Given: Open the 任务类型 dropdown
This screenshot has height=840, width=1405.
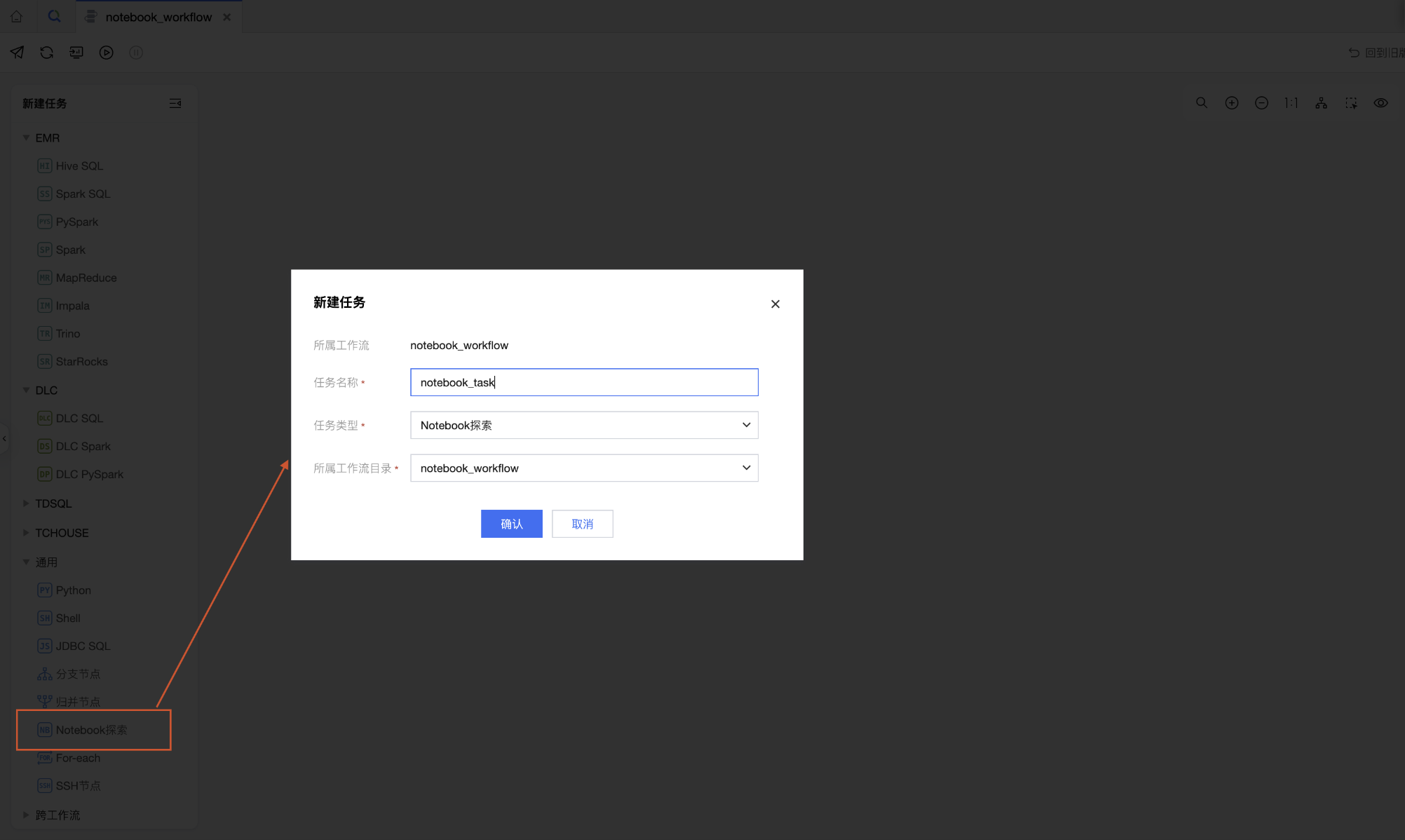Looking at the screenshot, I should (x=583, y=425).
